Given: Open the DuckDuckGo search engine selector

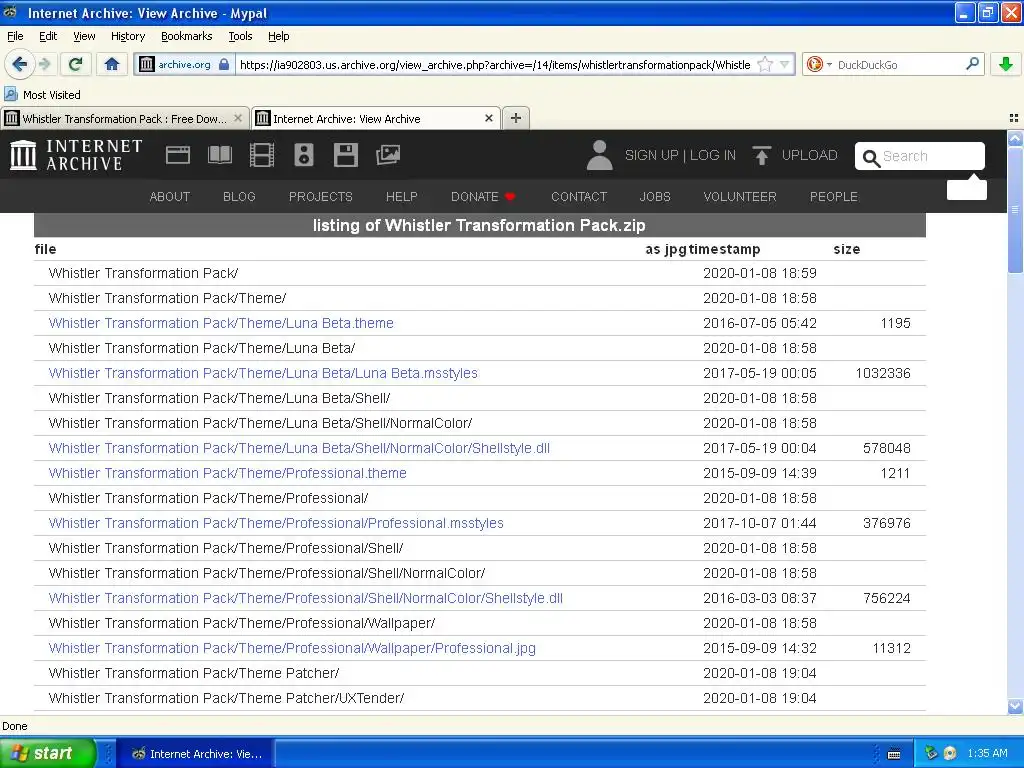Looking at the screenshot, I should 818,64.
